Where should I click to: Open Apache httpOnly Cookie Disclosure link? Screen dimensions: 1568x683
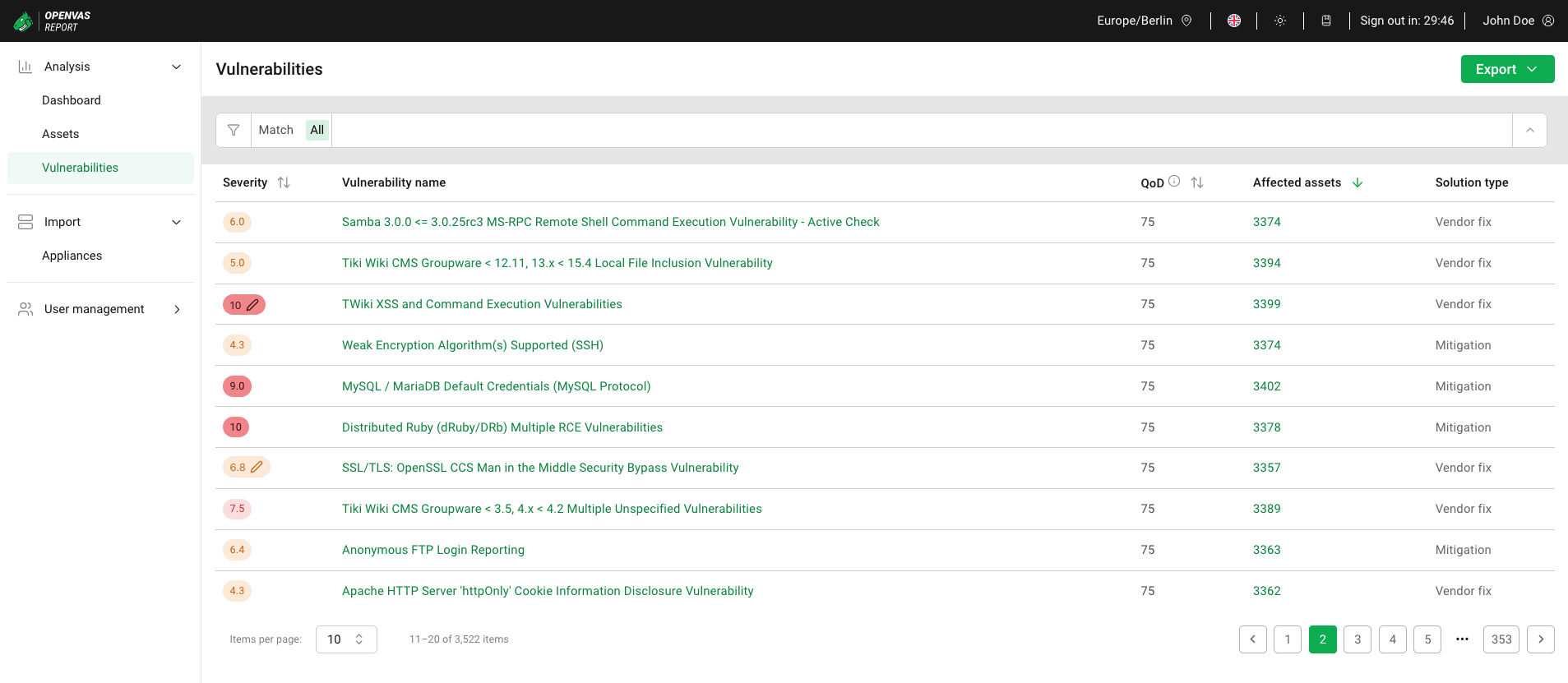coord(548,591)
